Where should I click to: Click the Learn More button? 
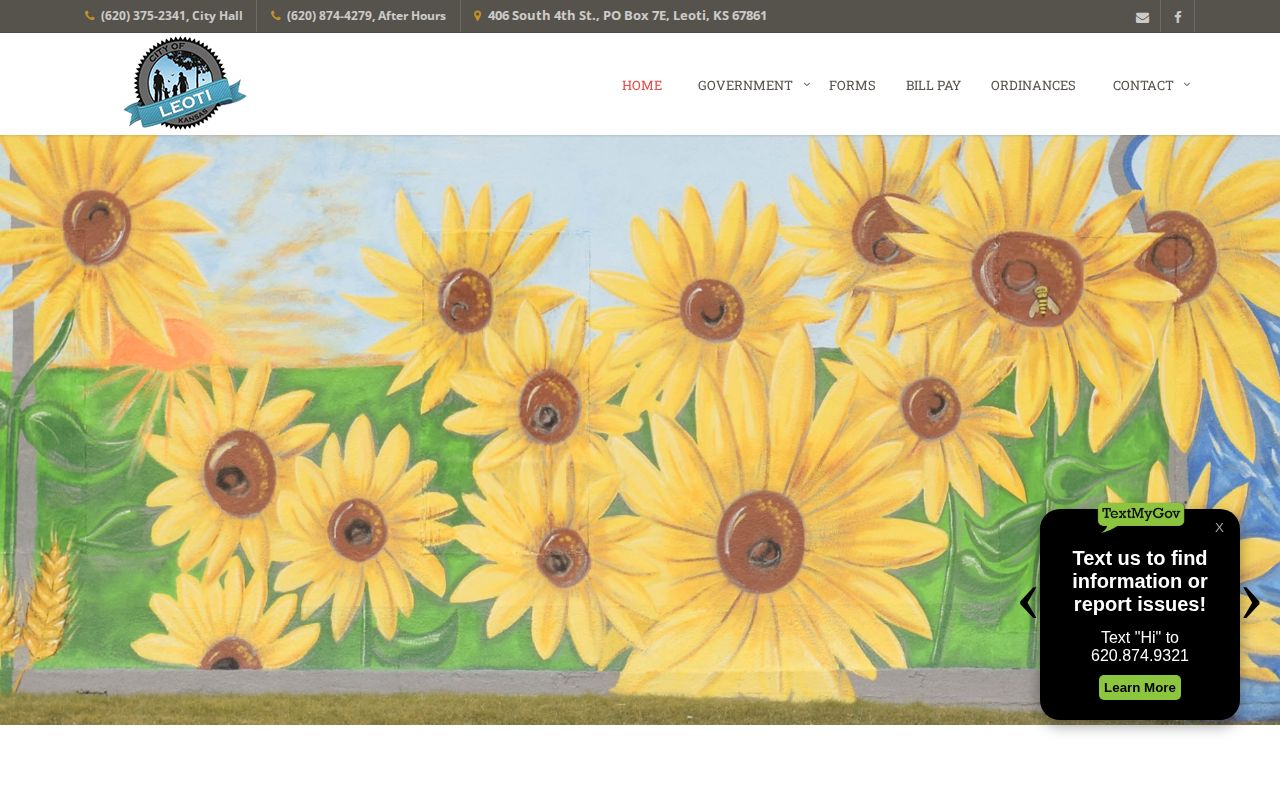click(x=1140, y=688)
